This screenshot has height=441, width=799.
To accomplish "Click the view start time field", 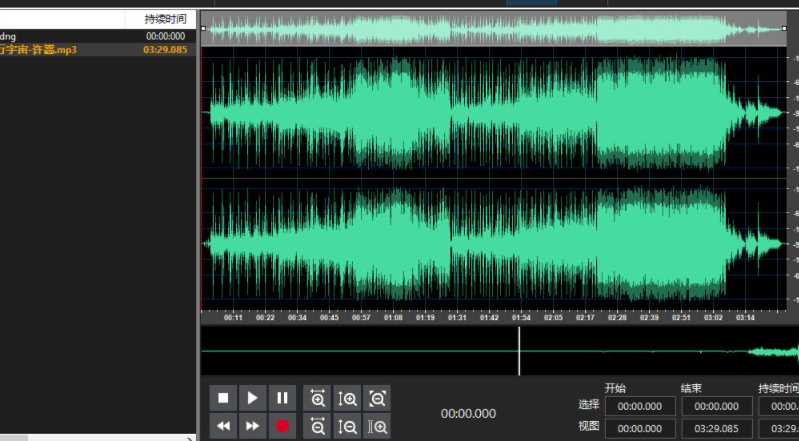I will click(x=640, y=429).
